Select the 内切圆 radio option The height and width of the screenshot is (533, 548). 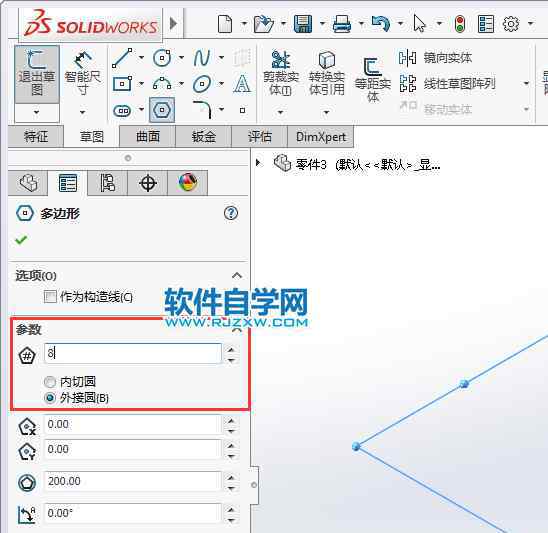(x=50, y=382)
